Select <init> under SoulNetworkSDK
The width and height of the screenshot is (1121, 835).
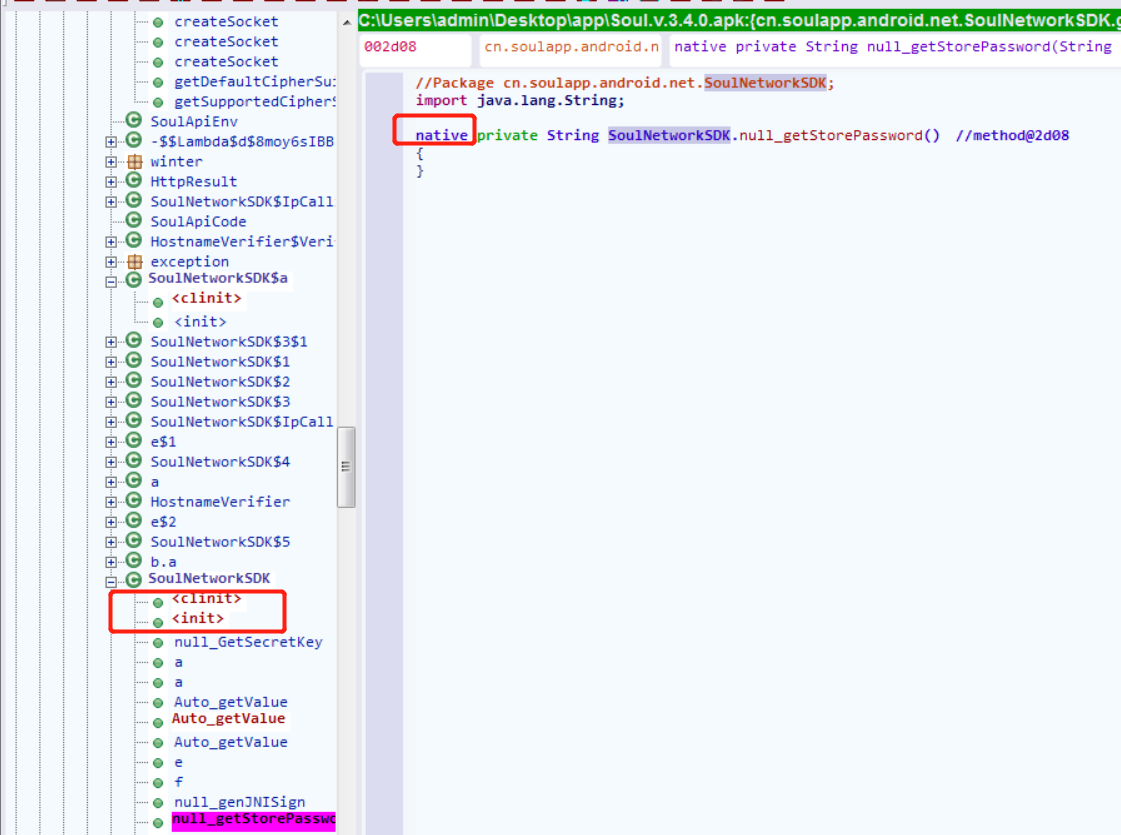(198, 618)
